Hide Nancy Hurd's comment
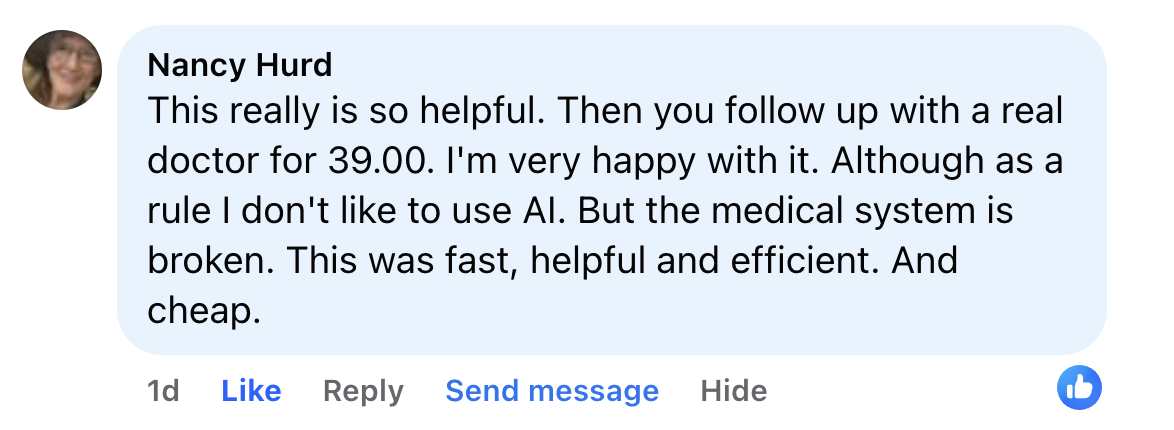The height and width of the screenshot is (430, 1174). (734, 391)
